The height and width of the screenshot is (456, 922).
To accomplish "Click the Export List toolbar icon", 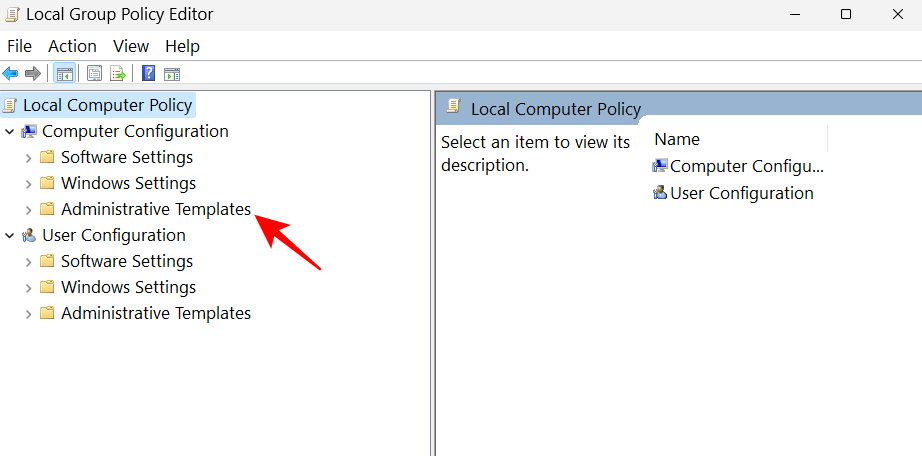I will (118, 73).
